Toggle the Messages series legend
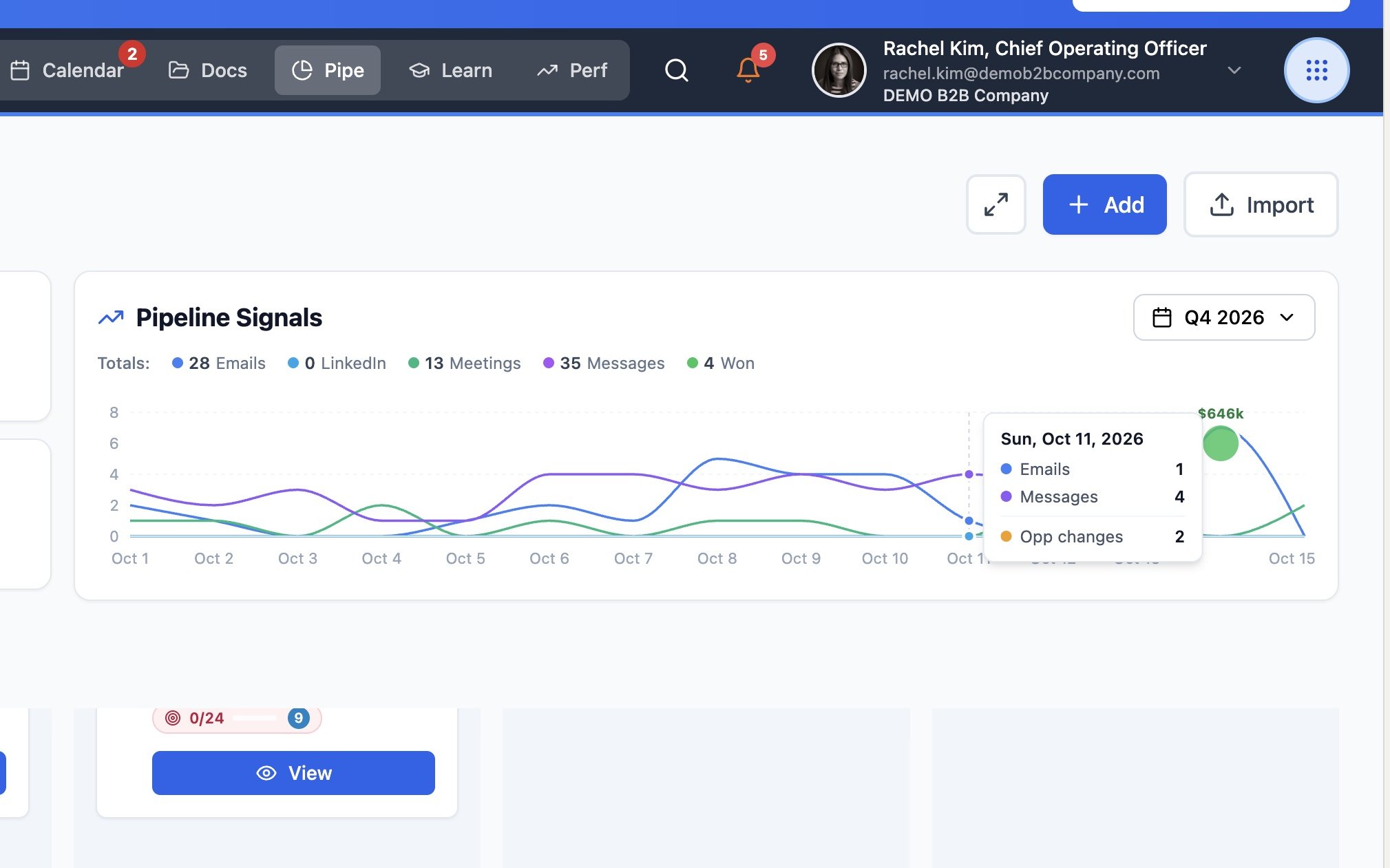This screenshot has width=1390, height=868. pyautogui.click(x=604, y=363)
